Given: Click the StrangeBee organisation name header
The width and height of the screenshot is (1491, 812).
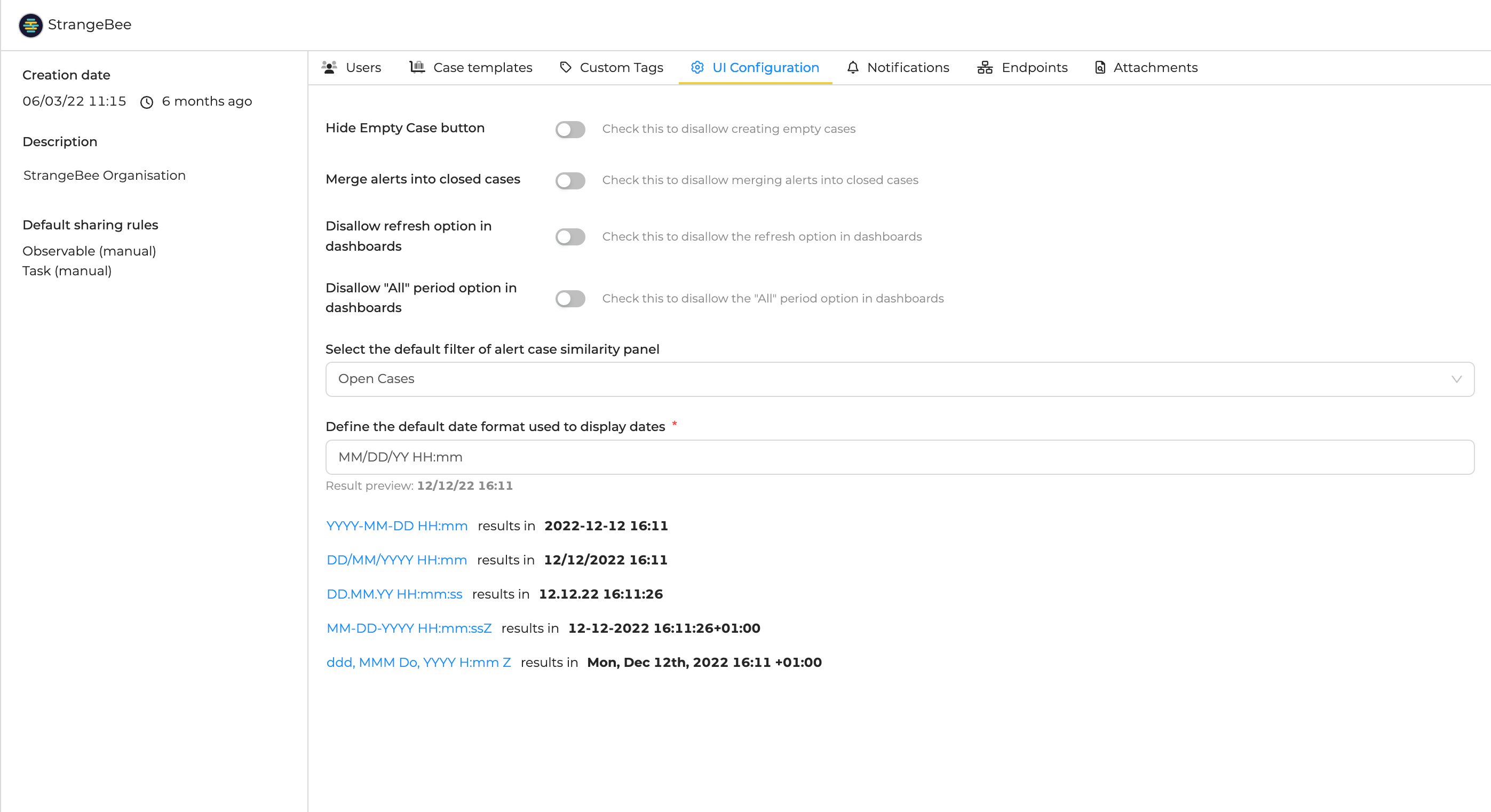Looking at the screenshot, I should [90, 25].
